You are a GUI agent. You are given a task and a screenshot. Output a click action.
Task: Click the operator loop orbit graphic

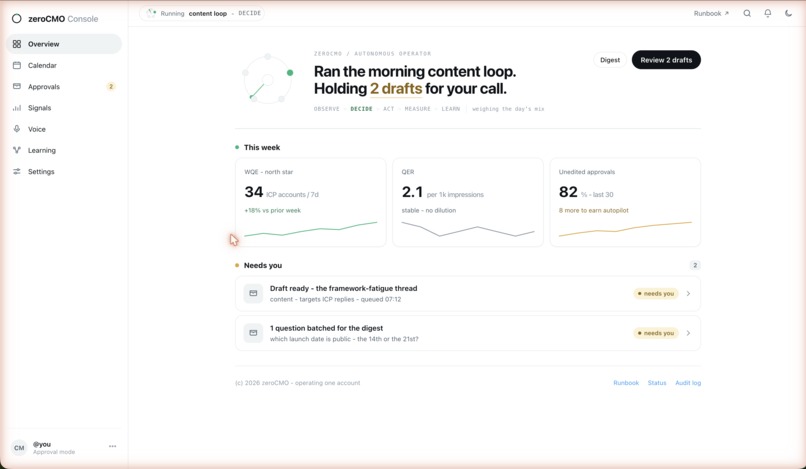click(268, 80)
